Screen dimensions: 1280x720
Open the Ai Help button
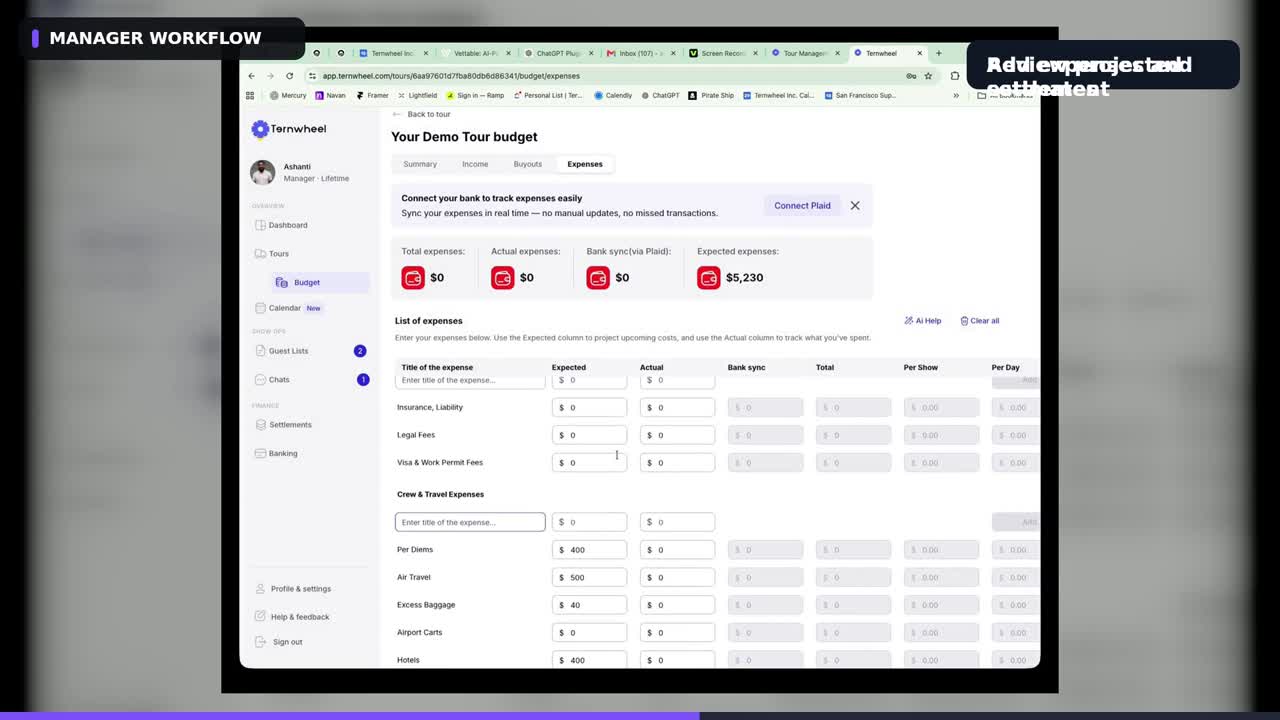pos(923,321)
